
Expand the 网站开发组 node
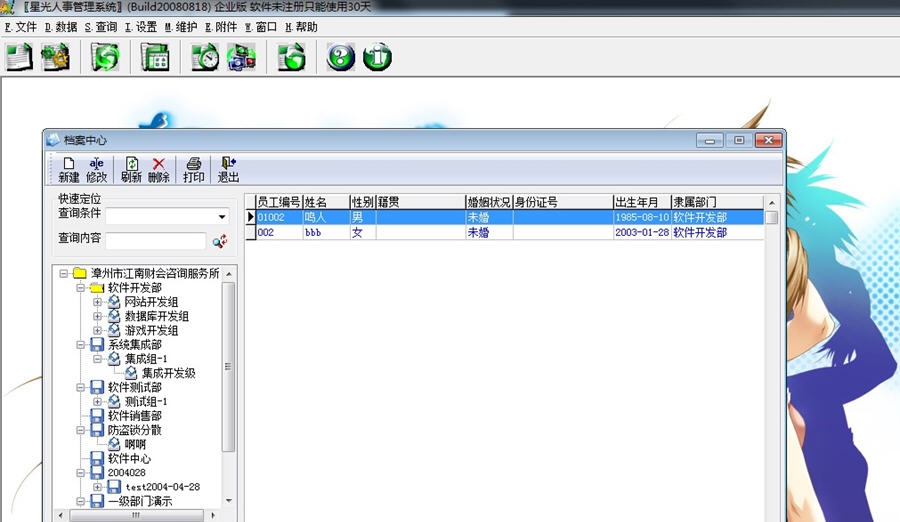click(x=98, y=302)
